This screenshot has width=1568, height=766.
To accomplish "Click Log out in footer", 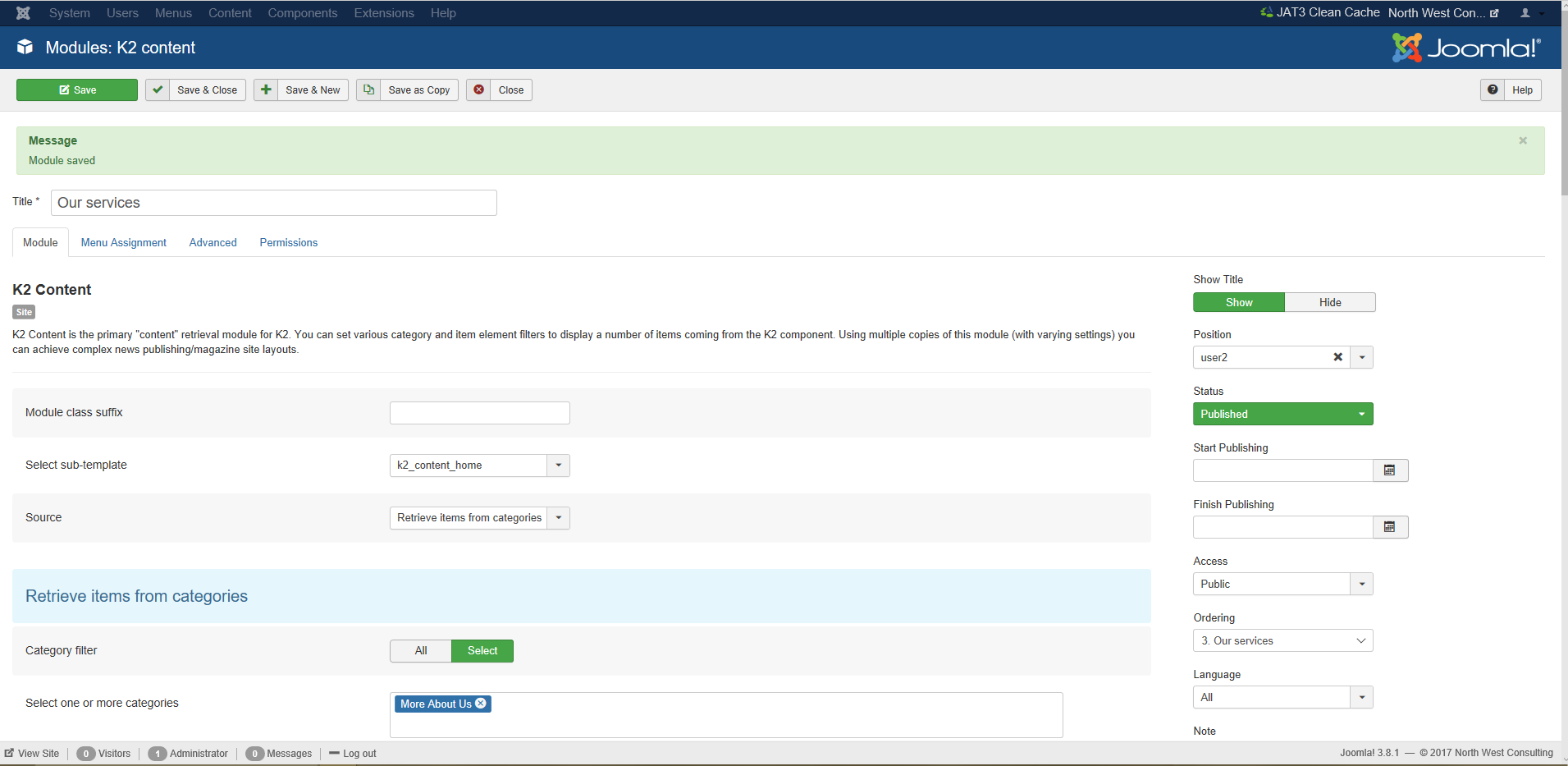I will [x=353, y=753].
